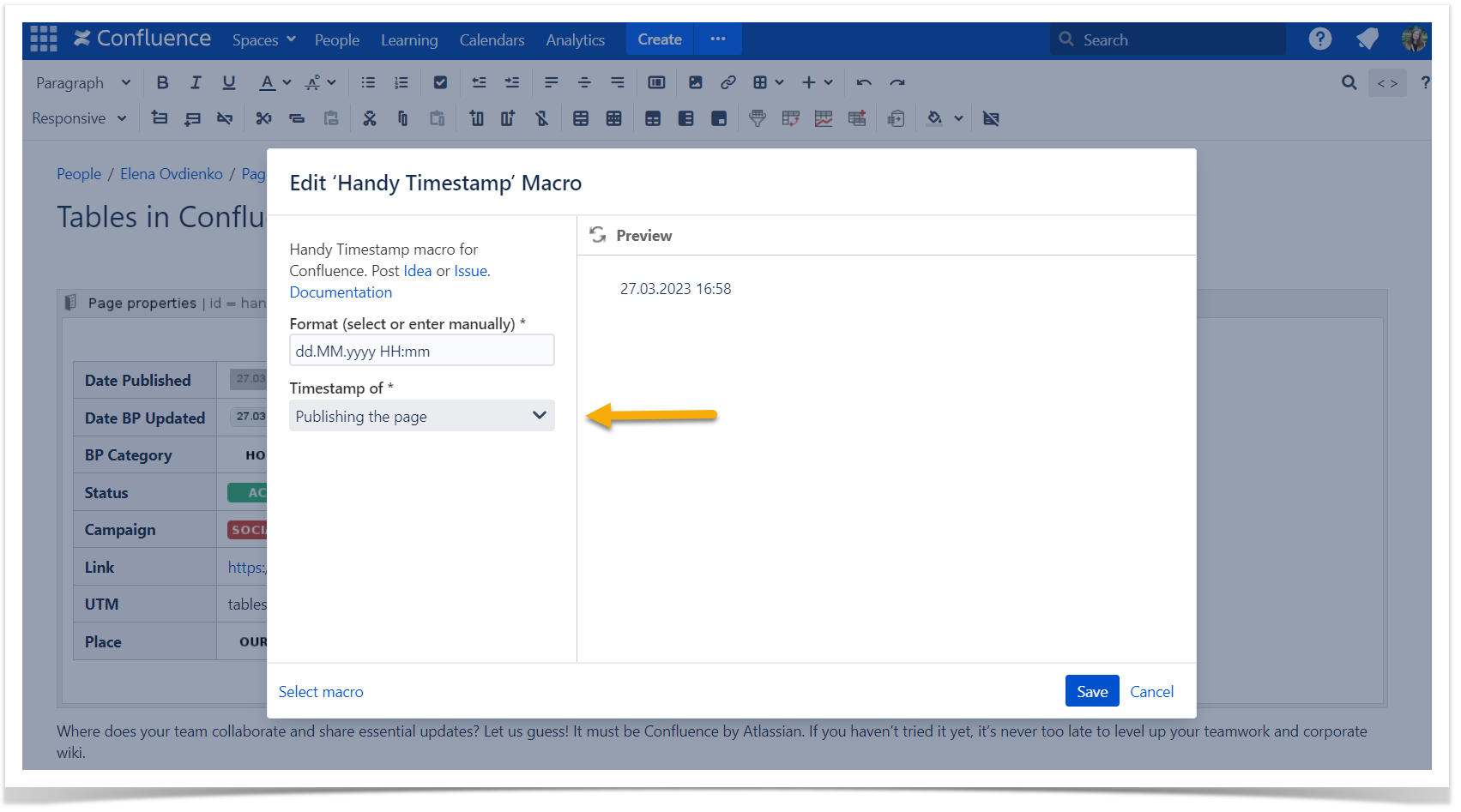
Task: Insert column to the right
Action: pyautogui.click(x=508, y=118)
